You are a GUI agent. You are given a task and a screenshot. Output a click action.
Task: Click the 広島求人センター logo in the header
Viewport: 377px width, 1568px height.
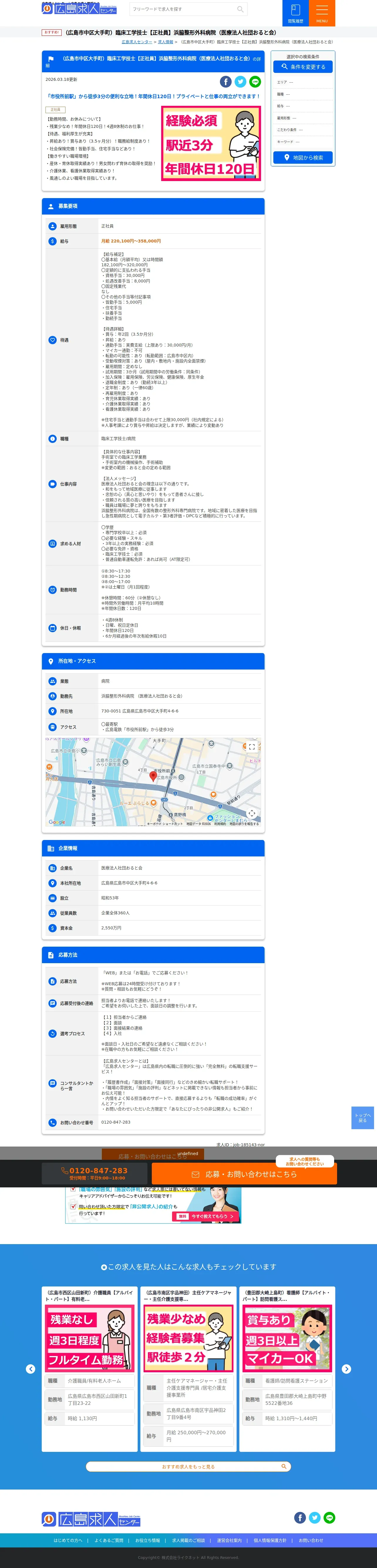tap(79, 9)
